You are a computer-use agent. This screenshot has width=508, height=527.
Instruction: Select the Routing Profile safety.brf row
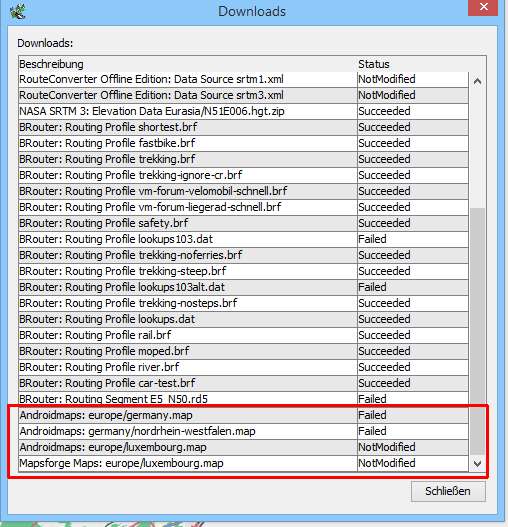(x=243, y=223)
